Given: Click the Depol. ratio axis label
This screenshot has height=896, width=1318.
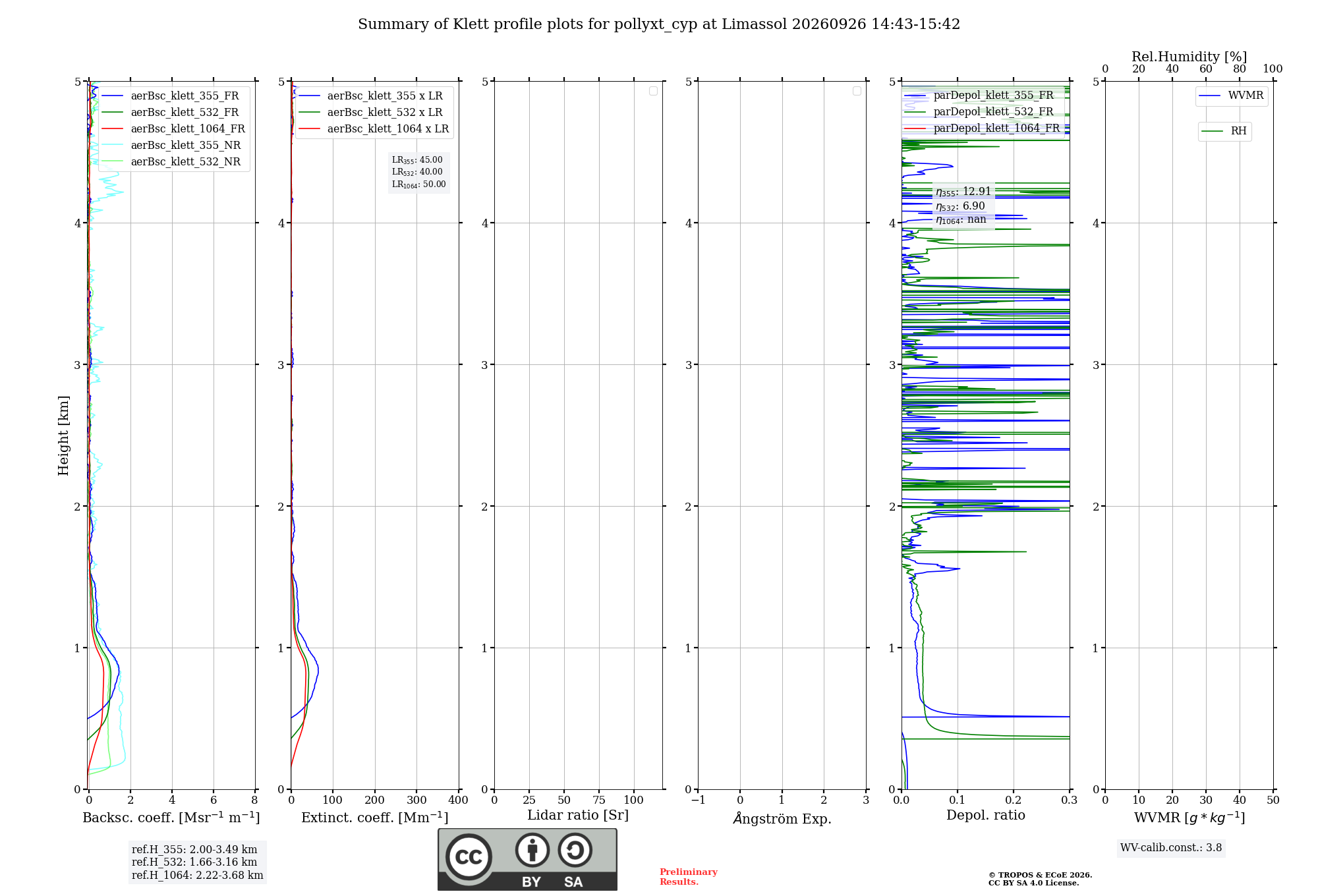Looking at the screenshot, I should point(986,816).
